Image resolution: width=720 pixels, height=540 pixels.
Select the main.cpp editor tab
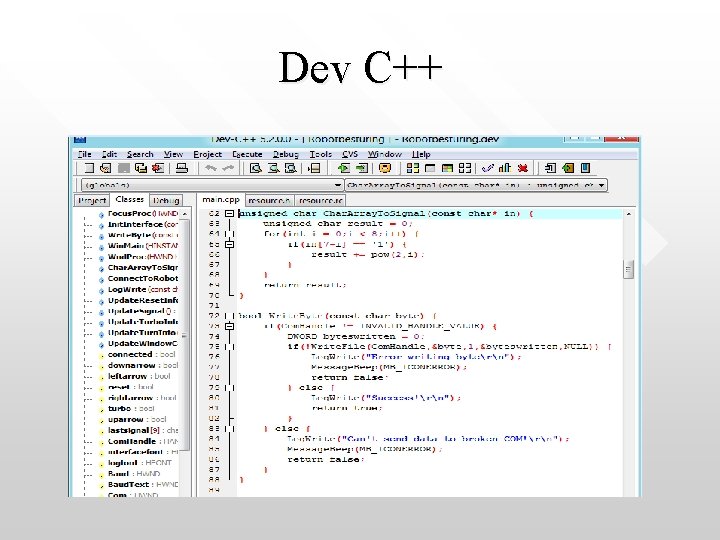221,200
